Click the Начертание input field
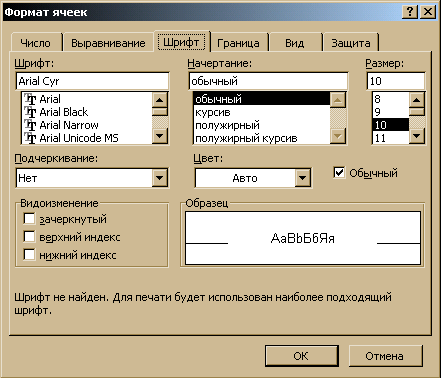 [x=268, y=81]
